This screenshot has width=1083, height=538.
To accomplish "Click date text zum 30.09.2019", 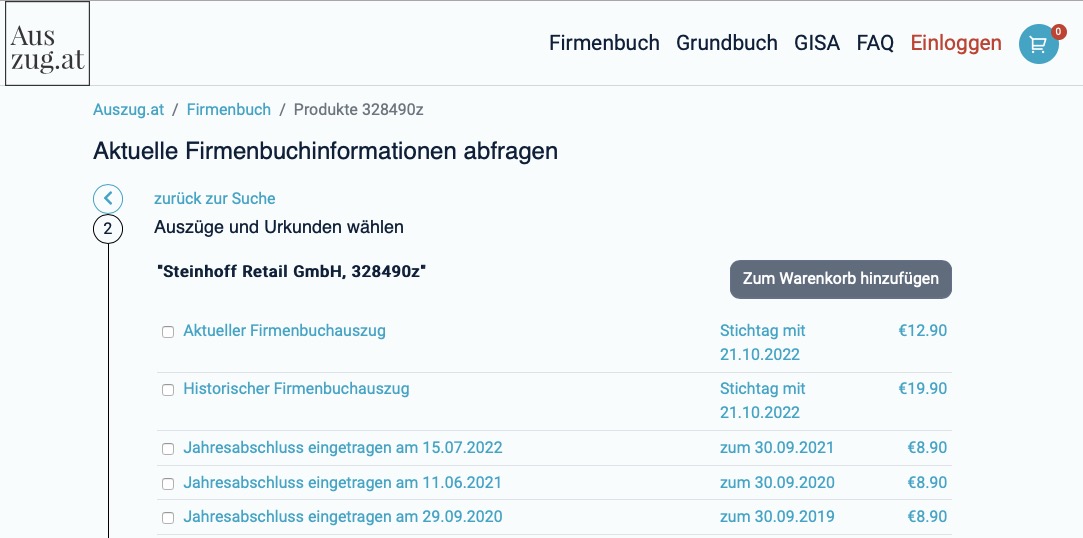I will 777,517.
